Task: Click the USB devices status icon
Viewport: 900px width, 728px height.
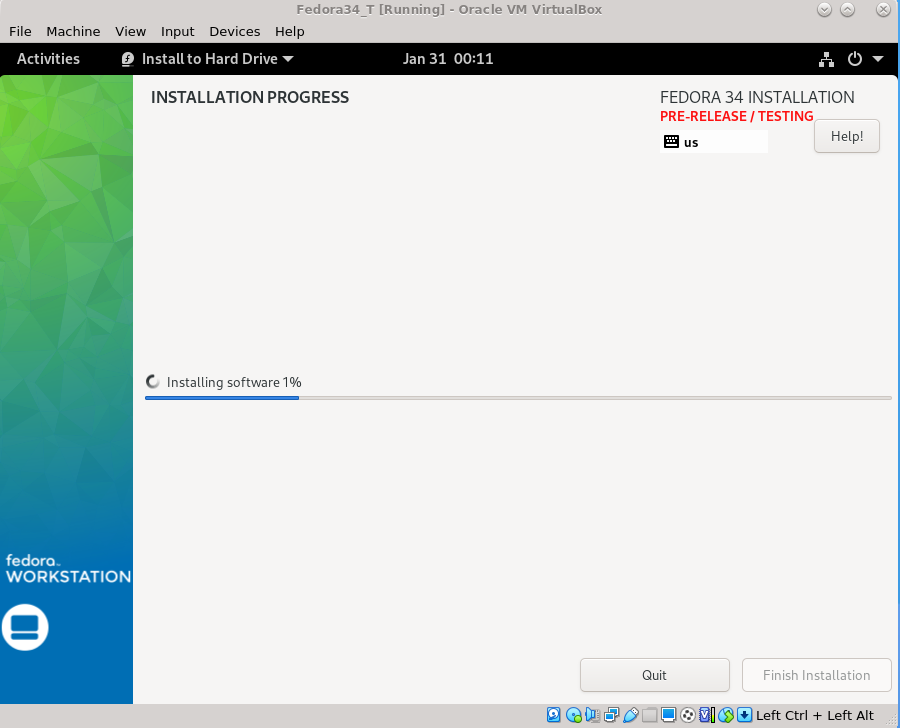Action: pos(630,715)
